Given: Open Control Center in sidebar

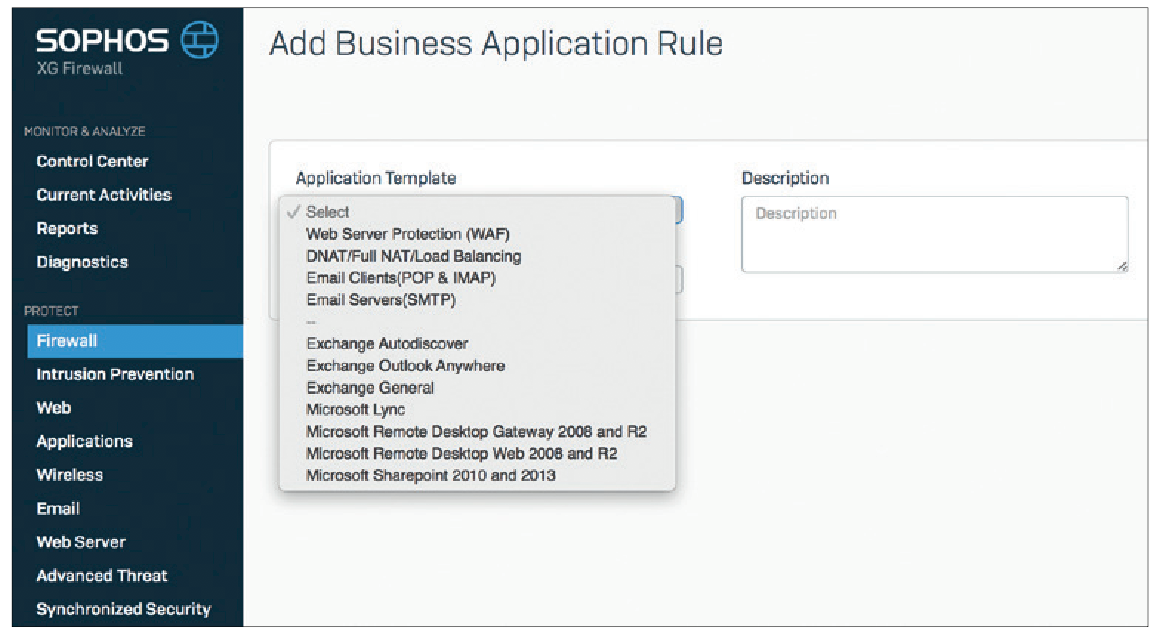Looking at the screenshot, I should (x=92, y=161).
